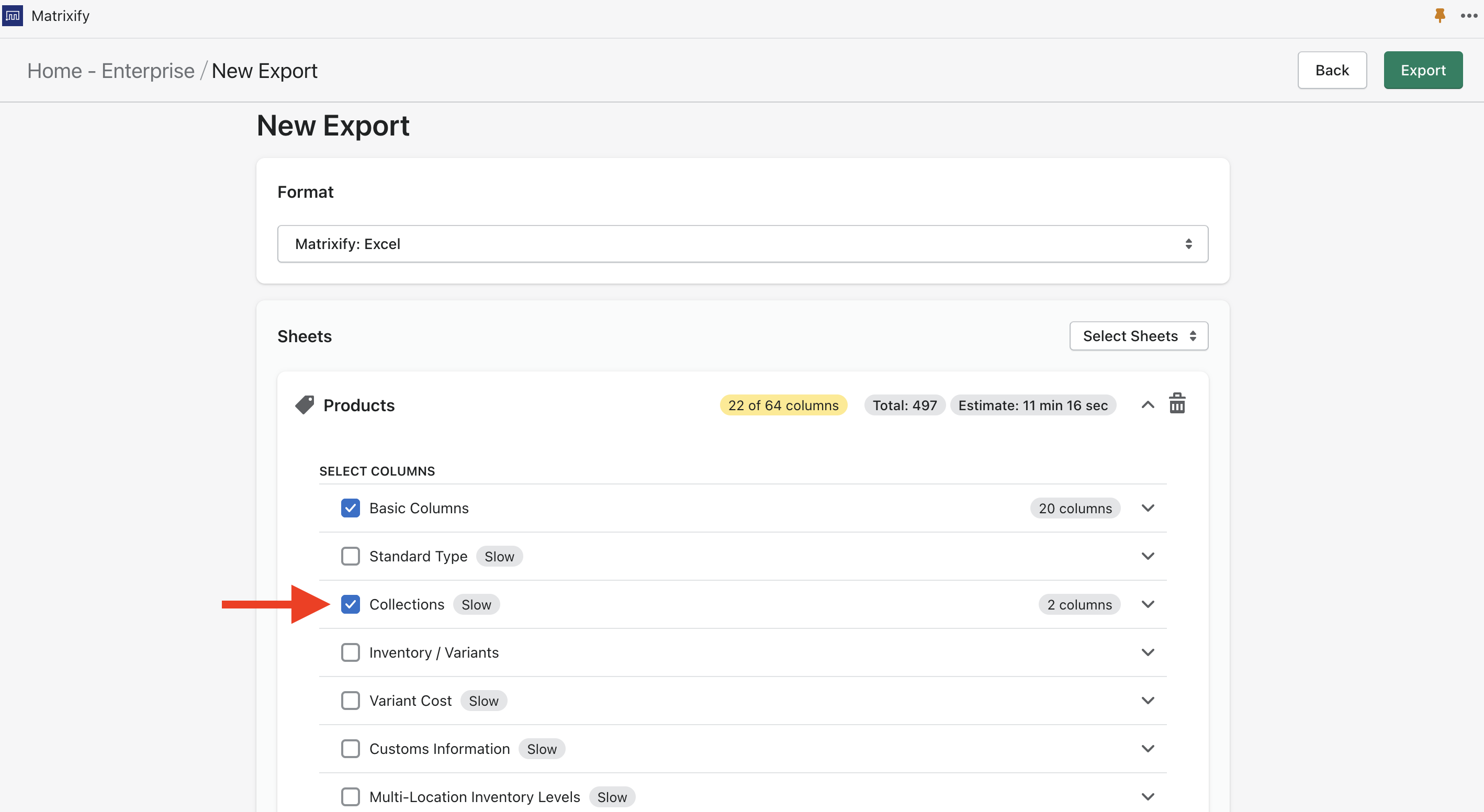Collapse the Products sheet section
The height and width of the screenshot is (812, 1484).
1148,405
